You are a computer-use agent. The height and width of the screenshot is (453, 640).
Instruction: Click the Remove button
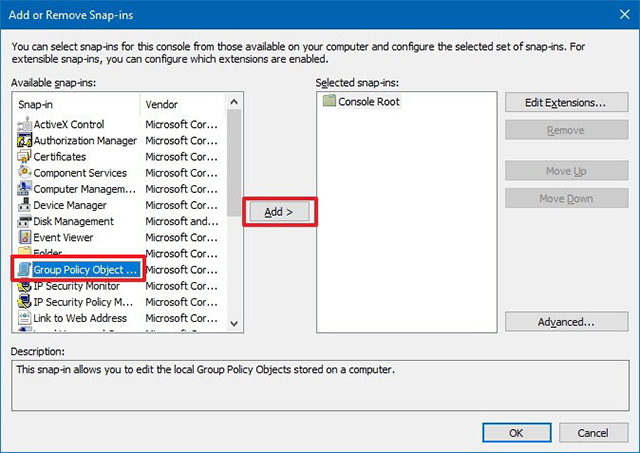click(x=566, y=130)
